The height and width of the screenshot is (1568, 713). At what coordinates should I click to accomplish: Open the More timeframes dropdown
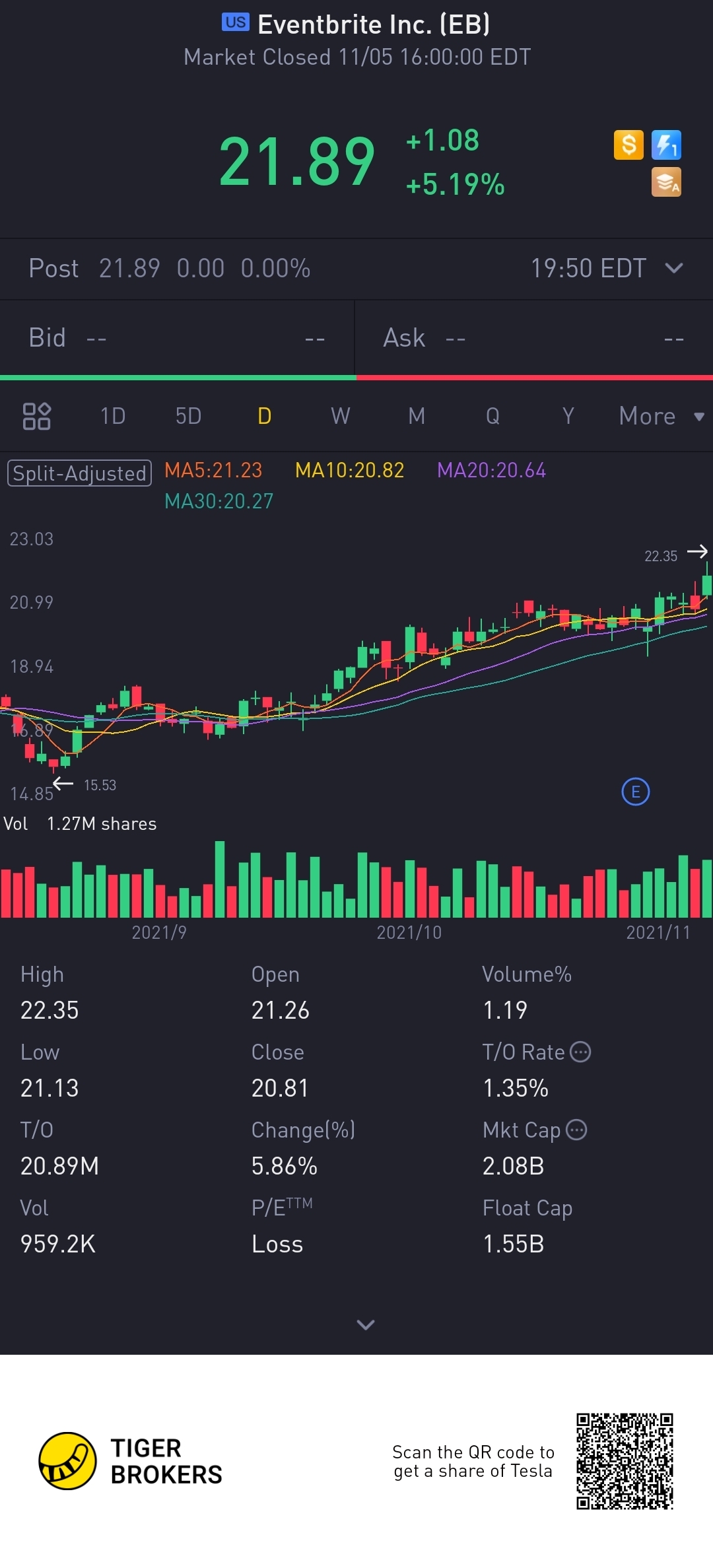662,416
